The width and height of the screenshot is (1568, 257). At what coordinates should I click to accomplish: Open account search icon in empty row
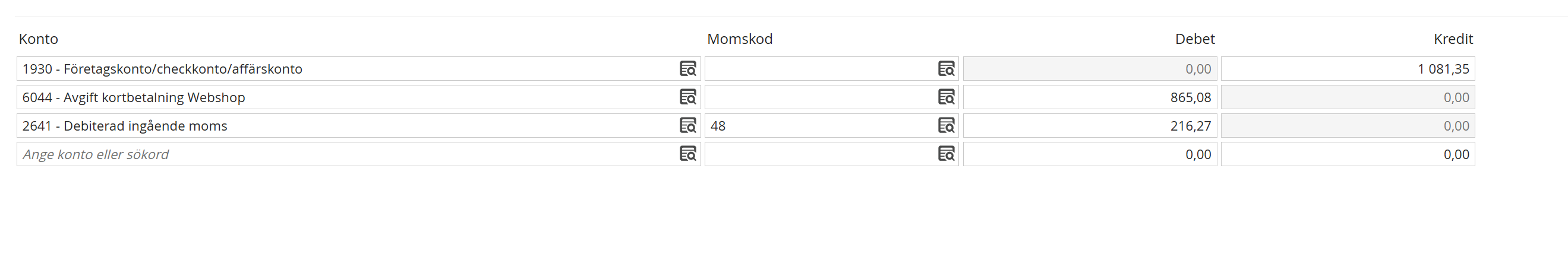point(688,154)
